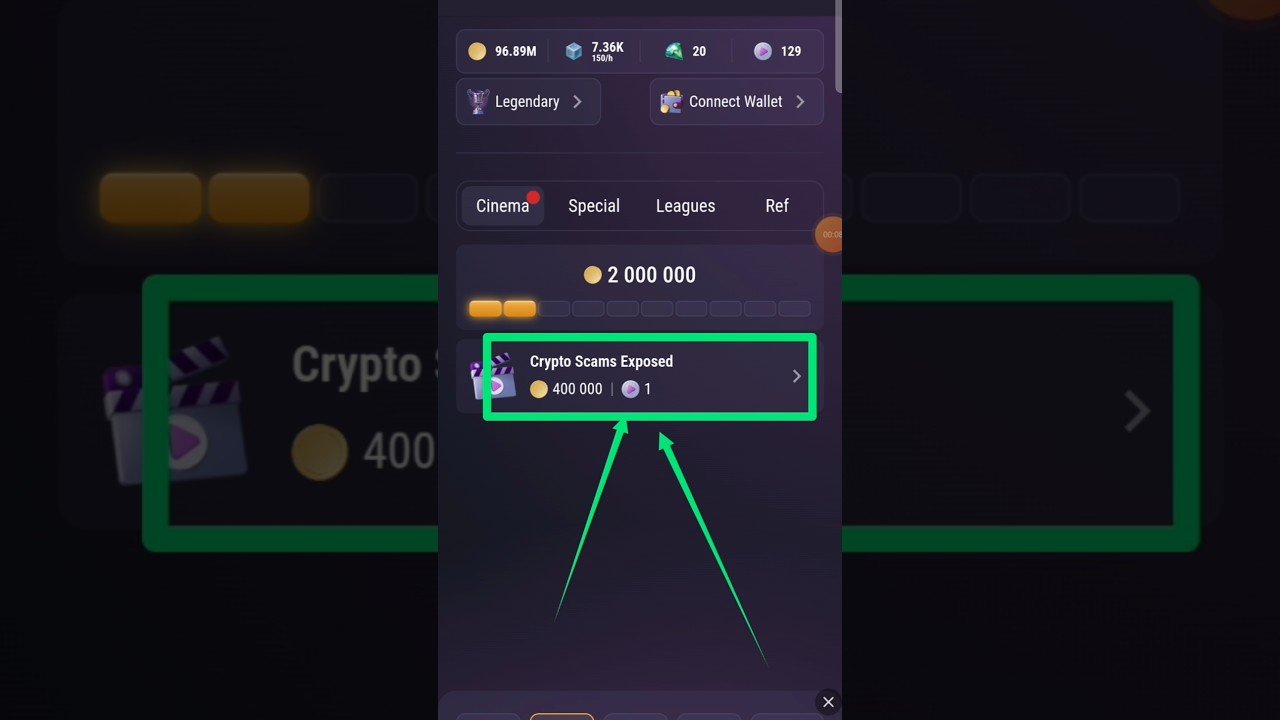Click the Connect Wallet button
Screen dimensions: 1280x720
pyautogui.click(x=737, y=101)
